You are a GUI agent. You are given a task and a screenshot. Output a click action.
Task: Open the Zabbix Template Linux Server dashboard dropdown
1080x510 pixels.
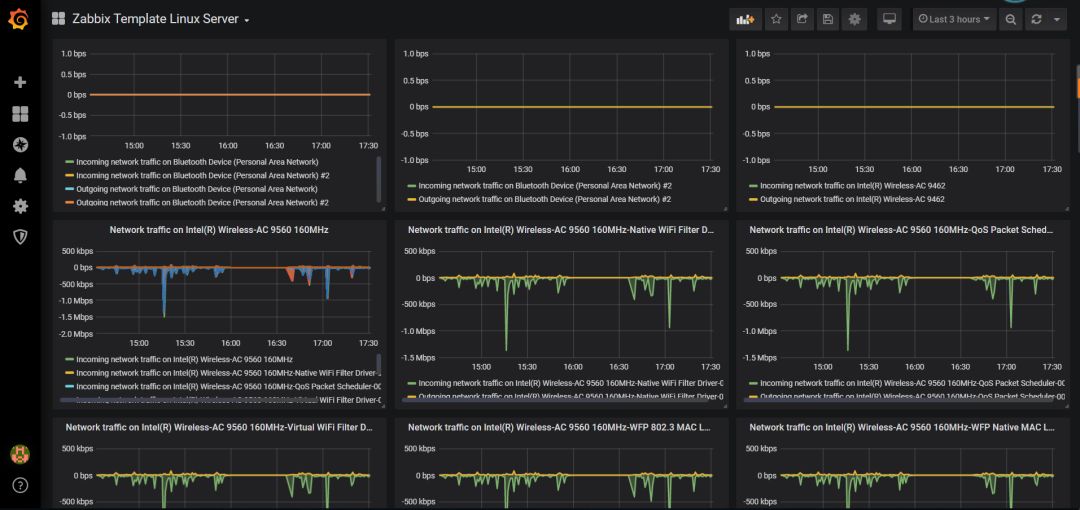pyautogui.click(x=160, y=19)
